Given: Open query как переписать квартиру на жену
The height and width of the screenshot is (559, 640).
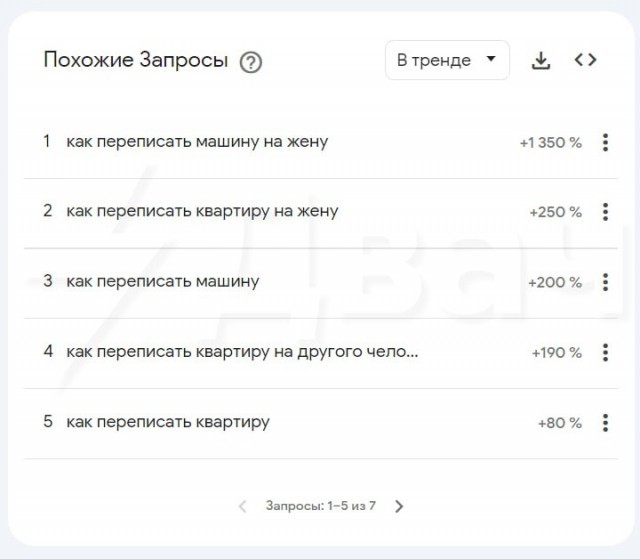Looking at the screenshot, I should pyautogui.click(x=202, y=212).
